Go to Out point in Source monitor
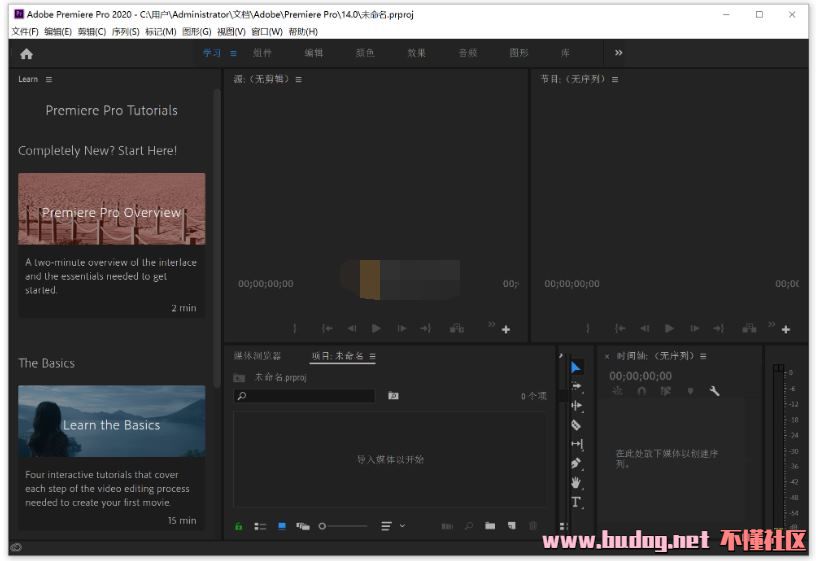This screenshot has width=816, height=561. click(x=425, y=328)
